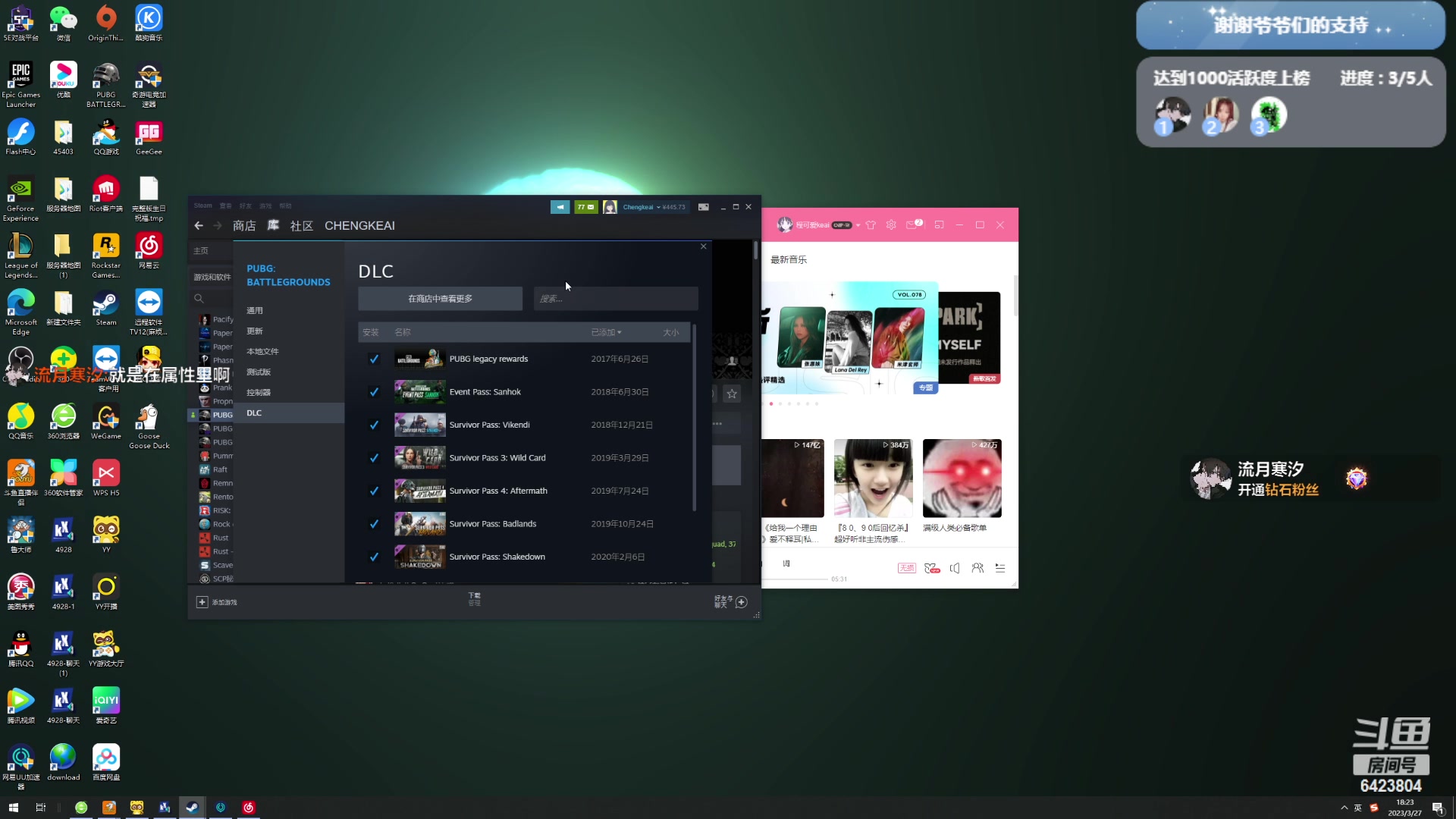The width and height of the screenshot is (1456, 819).
Task: Toggle the Survivor Pass: Vikendi install checkbox
Action: (374, 425)
